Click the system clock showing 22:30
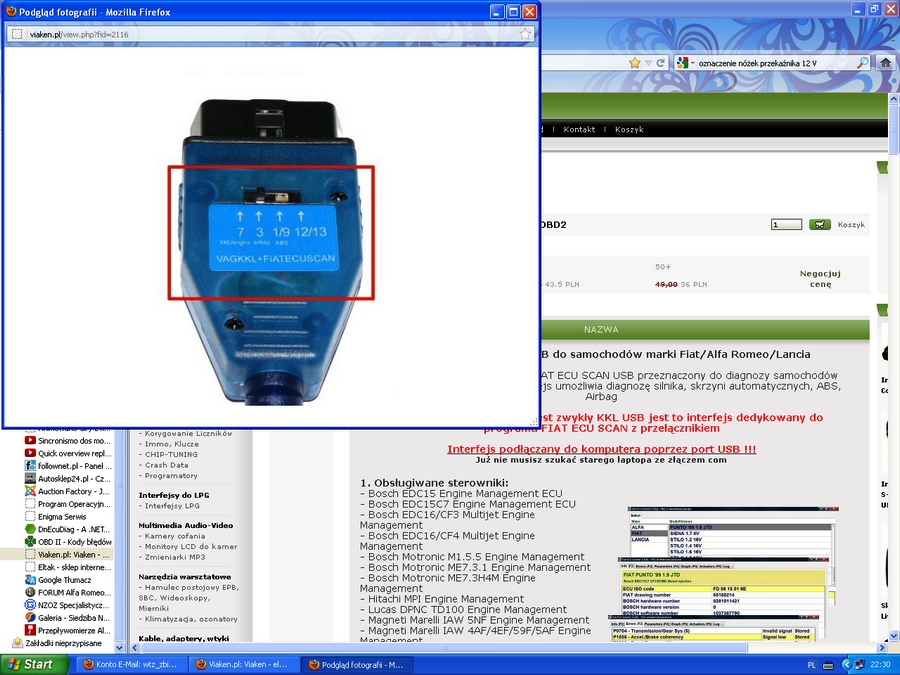The image size is (900, 675). pyautogui.click(x=880, y=665)
